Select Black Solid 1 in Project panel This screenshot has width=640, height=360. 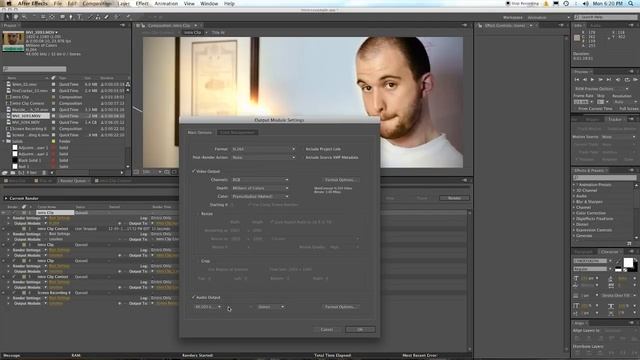[29, 160]
